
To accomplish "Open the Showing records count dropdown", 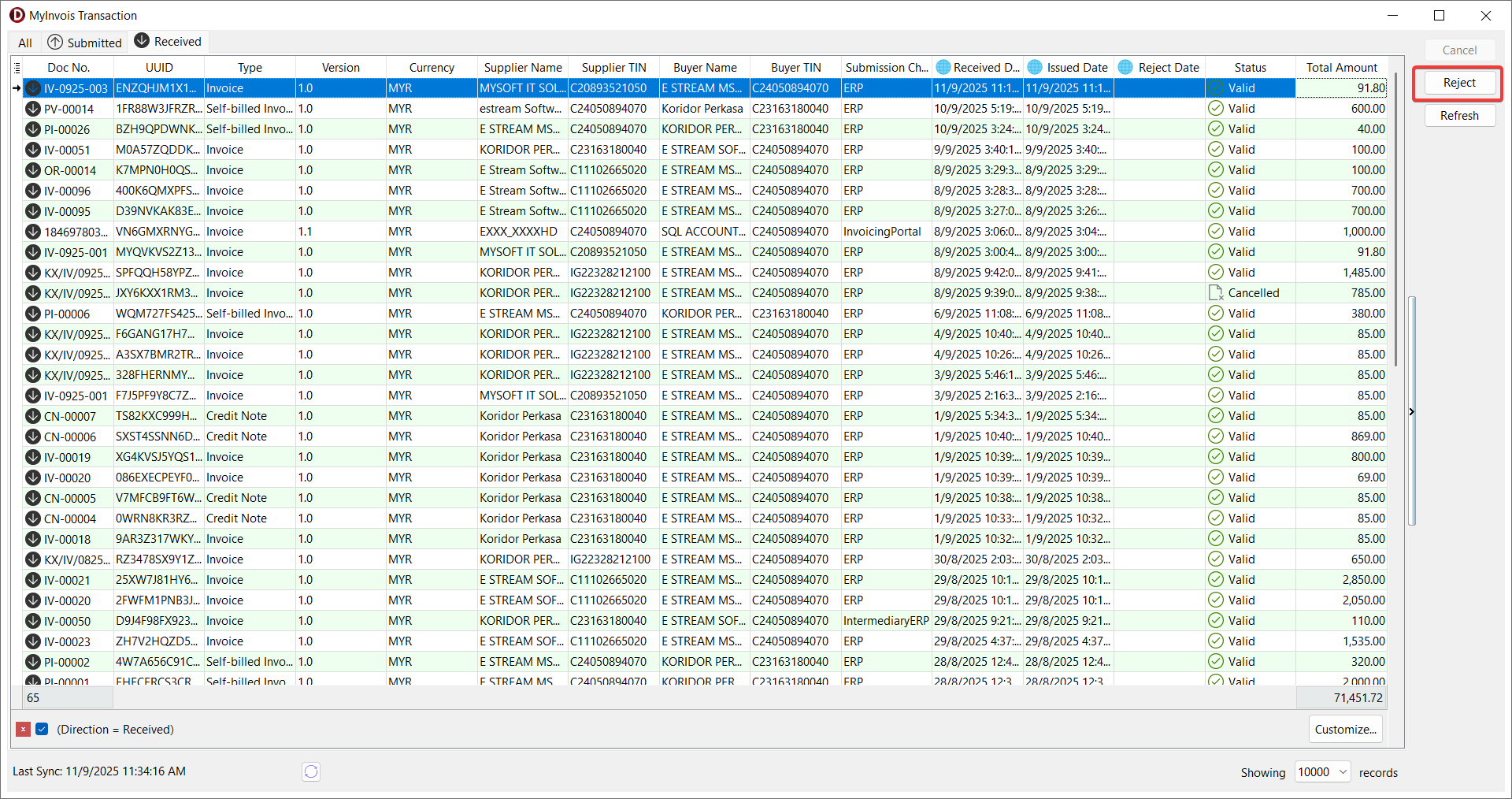I will (1342, 772).
